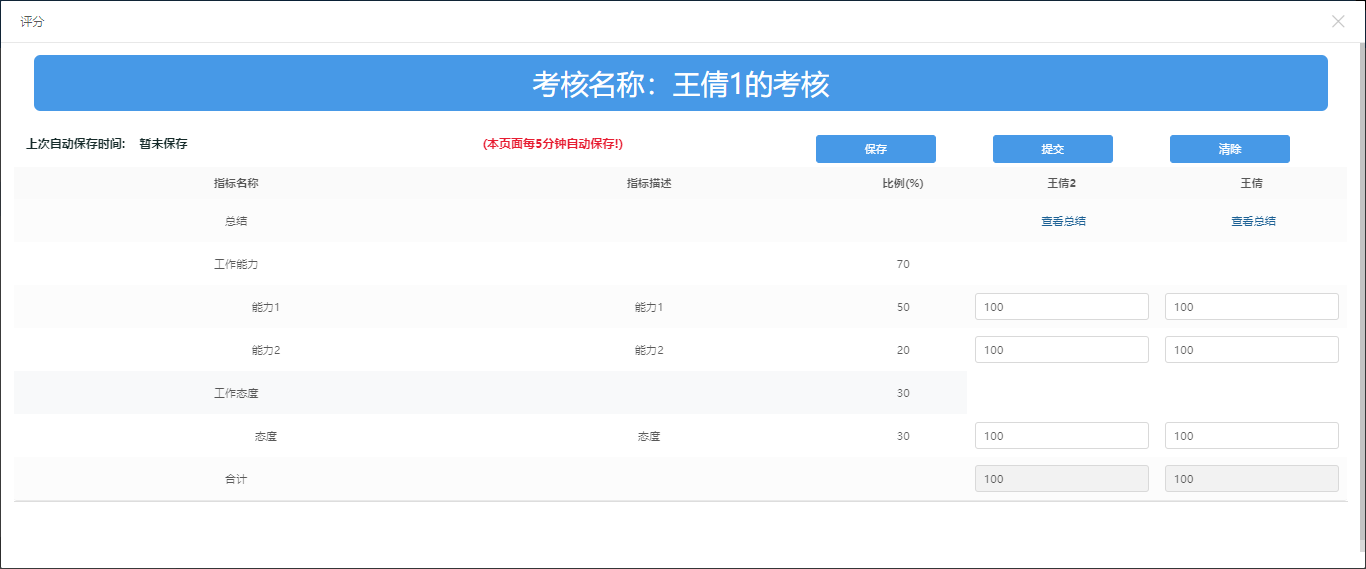Click the 指标名称 column header
This screenshot has height=569, width=1366.
tap(236, 183)
